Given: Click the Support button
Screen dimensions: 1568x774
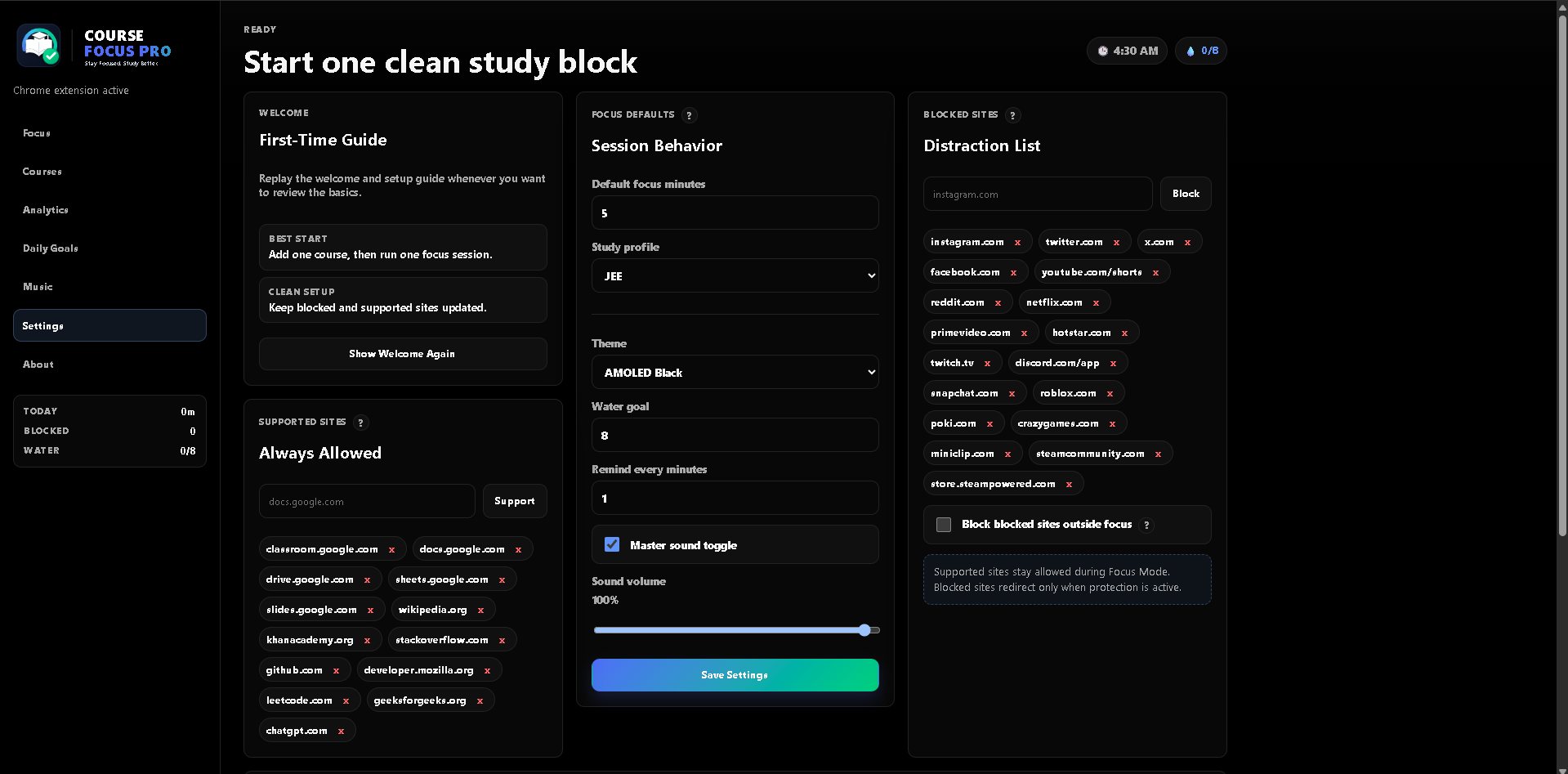Looking at the screenshot, I should pyautogui.click(x=515, y=501).
